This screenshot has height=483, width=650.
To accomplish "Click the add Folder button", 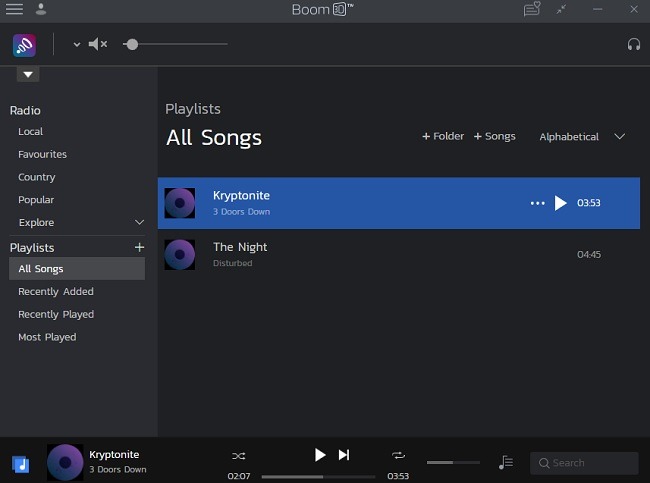I will (x=443, y=136).
